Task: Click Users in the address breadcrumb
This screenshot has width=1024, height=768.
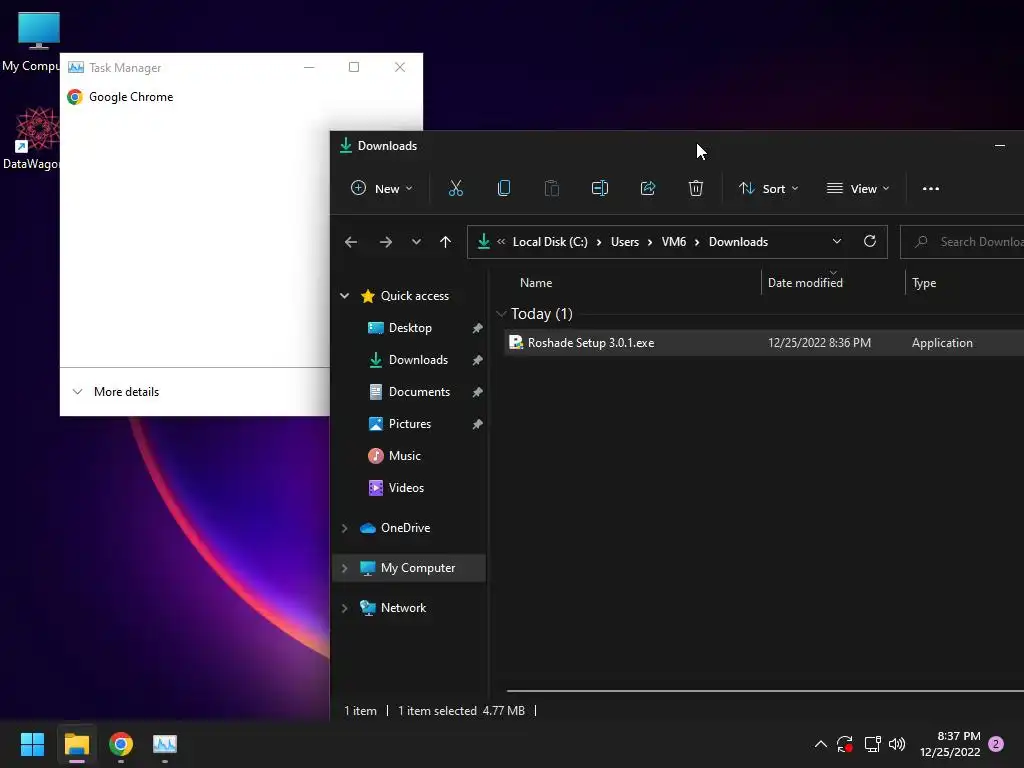Action: pyautogui.click(x=624, y=242)
